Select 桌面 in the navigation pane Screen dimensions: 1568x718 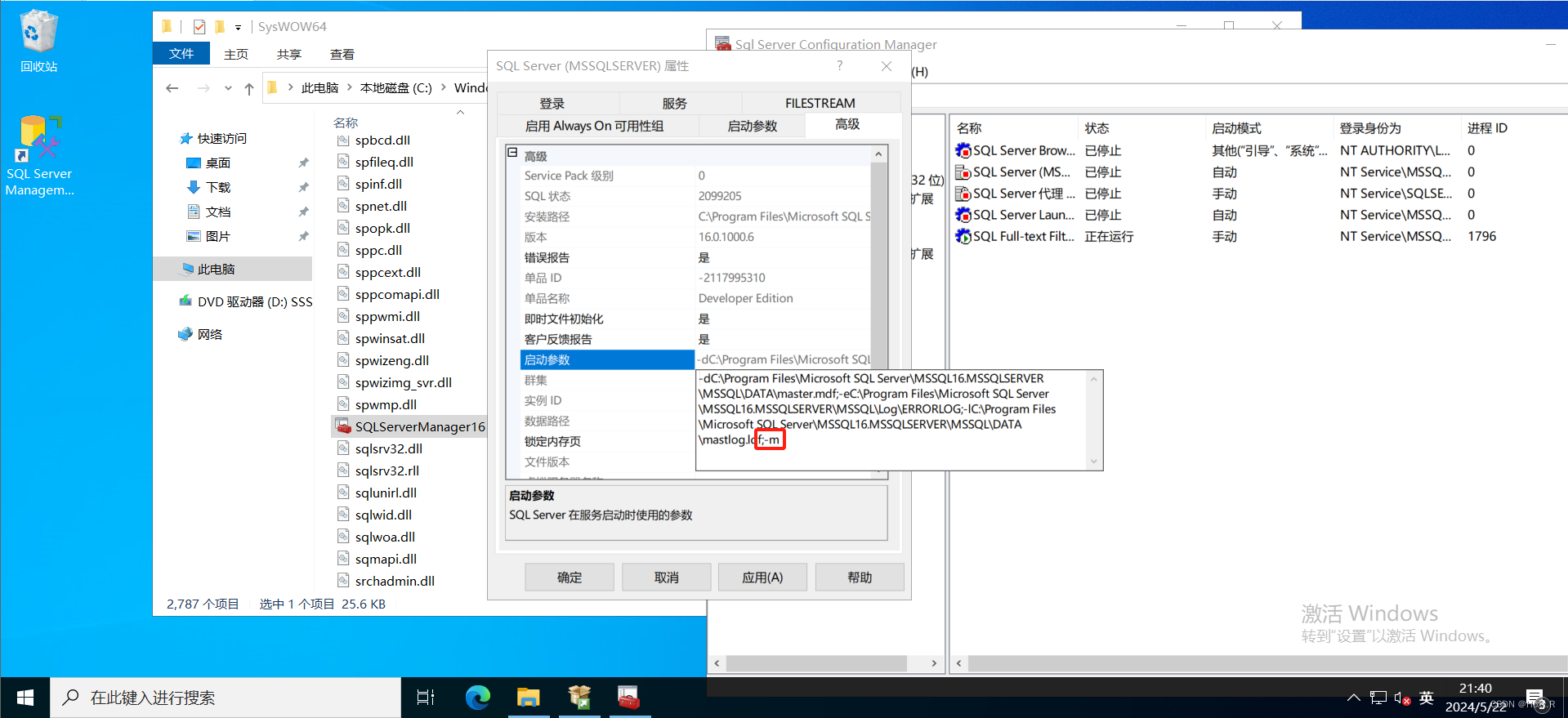pos(217,163)
